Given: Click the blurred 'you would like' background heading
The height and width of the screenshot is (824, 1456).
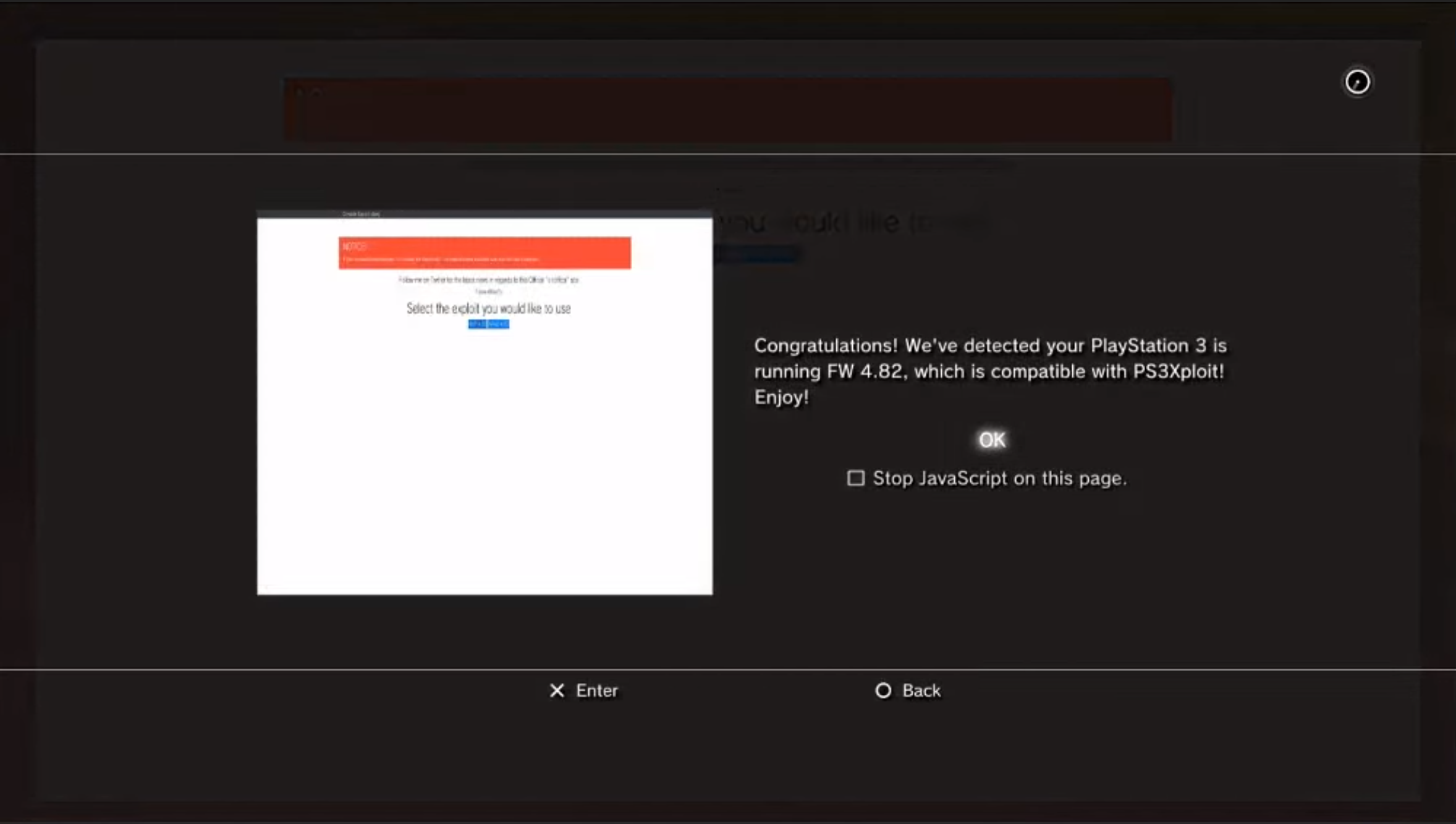Looking at the screenshot, I should point(853,222).
